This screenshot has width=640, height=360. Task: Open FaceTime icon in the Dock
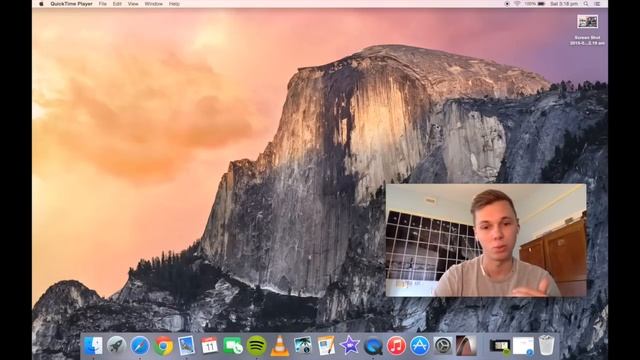point(233,346)
